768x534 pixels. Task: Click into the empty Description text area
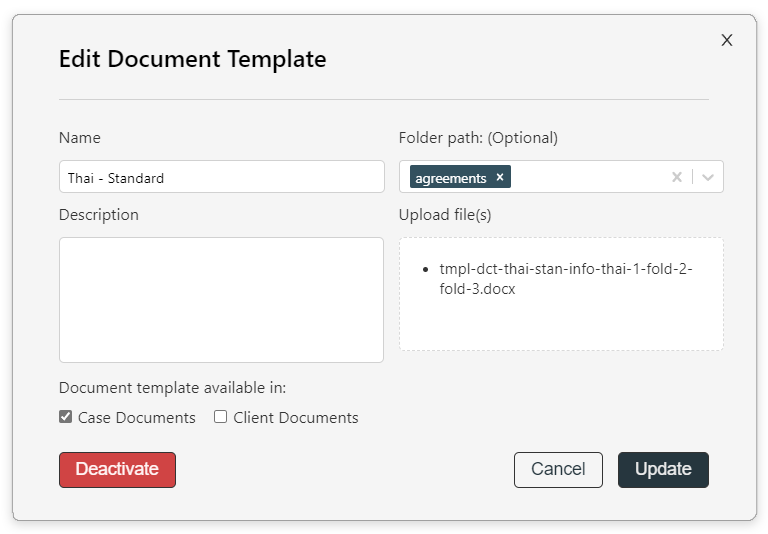click(x=221, y=300)
